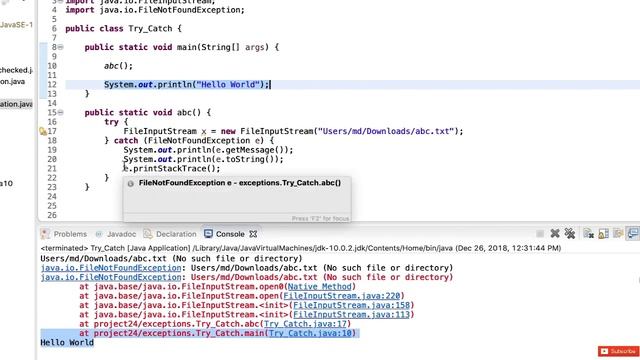Screen dimensions: 640x360
Task: Place cursor on the abc(); call line
Action: [118, 66]
